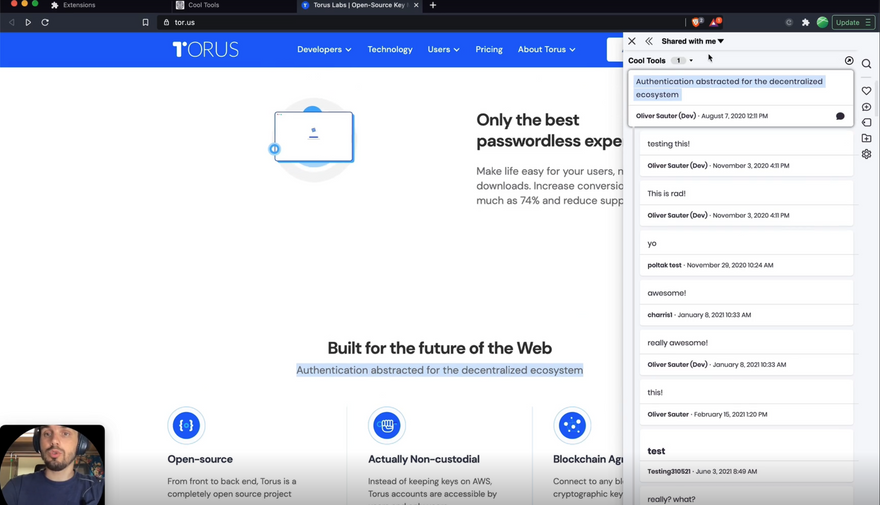Expand the Developers menu in the Torus navbar
The width and height of the screenshot is (880, 505).
[x=323, y=49]
